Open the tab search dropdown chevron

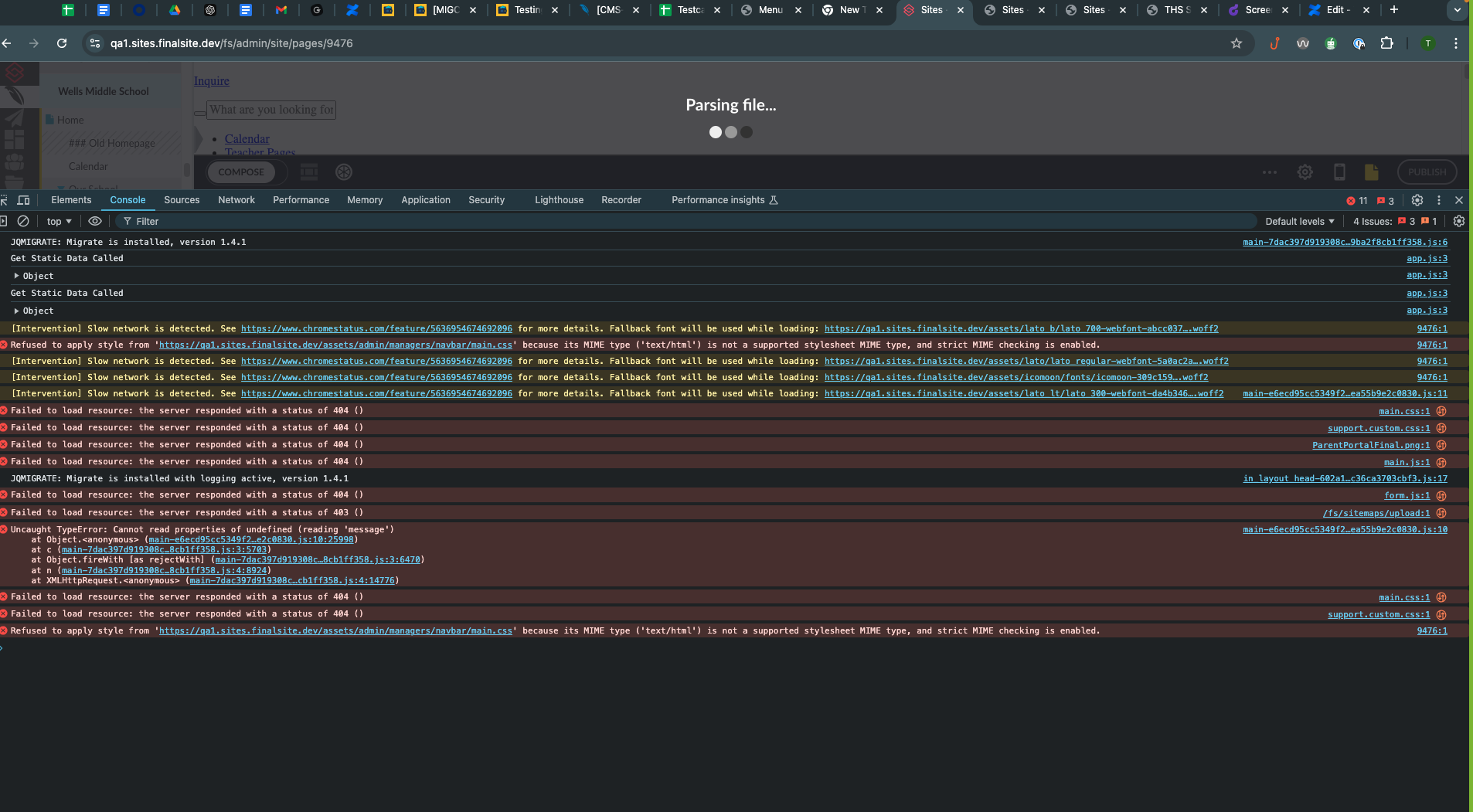(1458, 10)
